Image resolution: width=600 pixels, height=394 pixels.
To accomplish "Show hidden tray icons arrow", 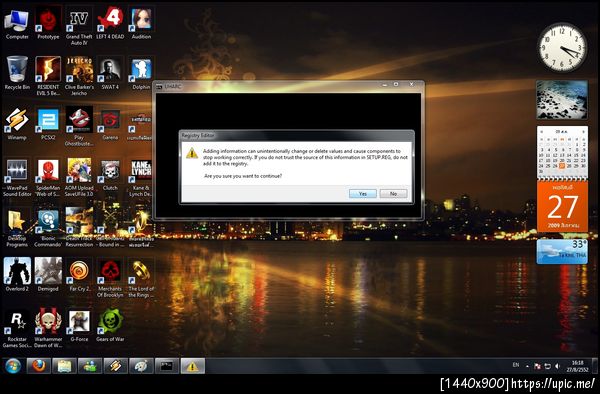I will point(527,366).
